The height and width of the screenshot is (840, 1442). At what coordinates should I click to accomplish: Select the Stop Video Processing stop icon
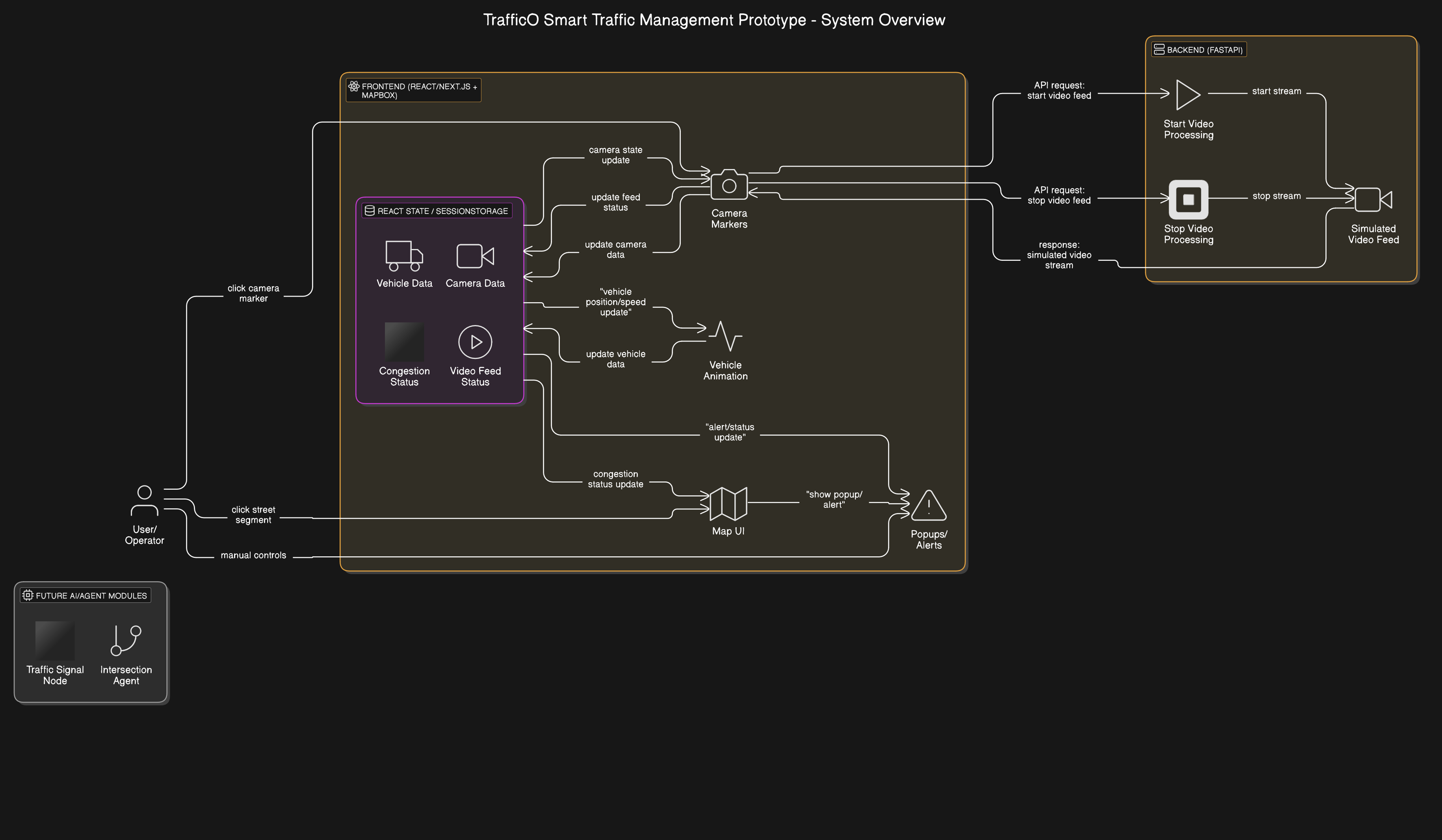tap(1188, 200)
